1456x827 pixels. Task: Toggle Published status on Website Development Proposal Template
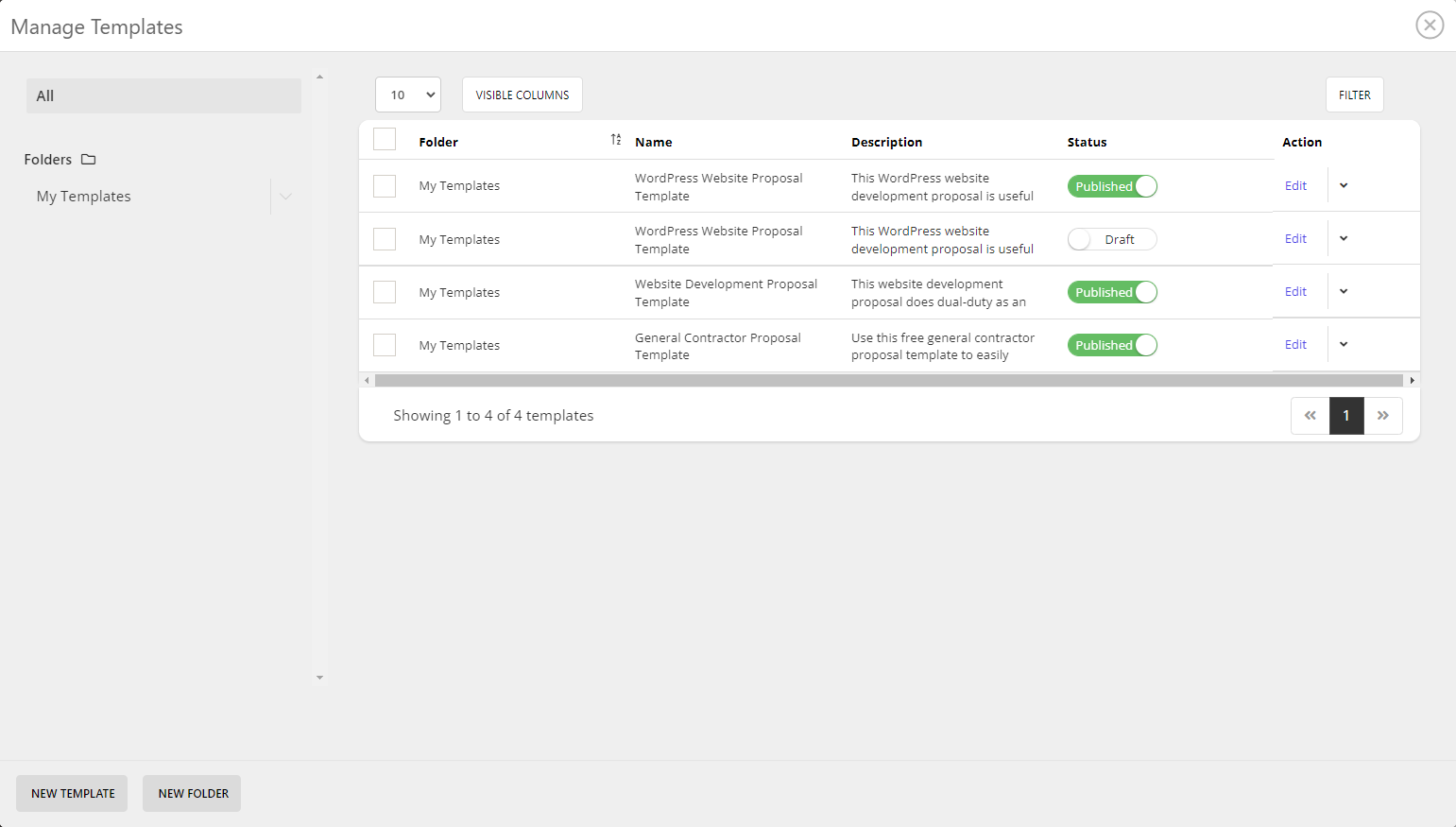(1112, 291)
